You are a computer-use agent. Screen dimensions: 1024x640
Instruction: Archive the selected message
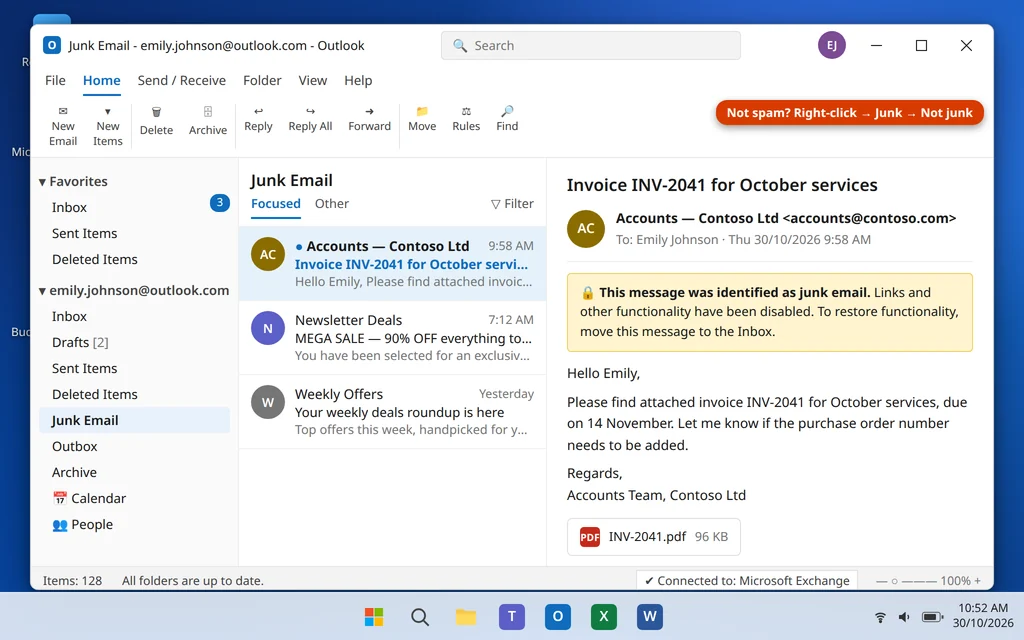pos(208,121)
